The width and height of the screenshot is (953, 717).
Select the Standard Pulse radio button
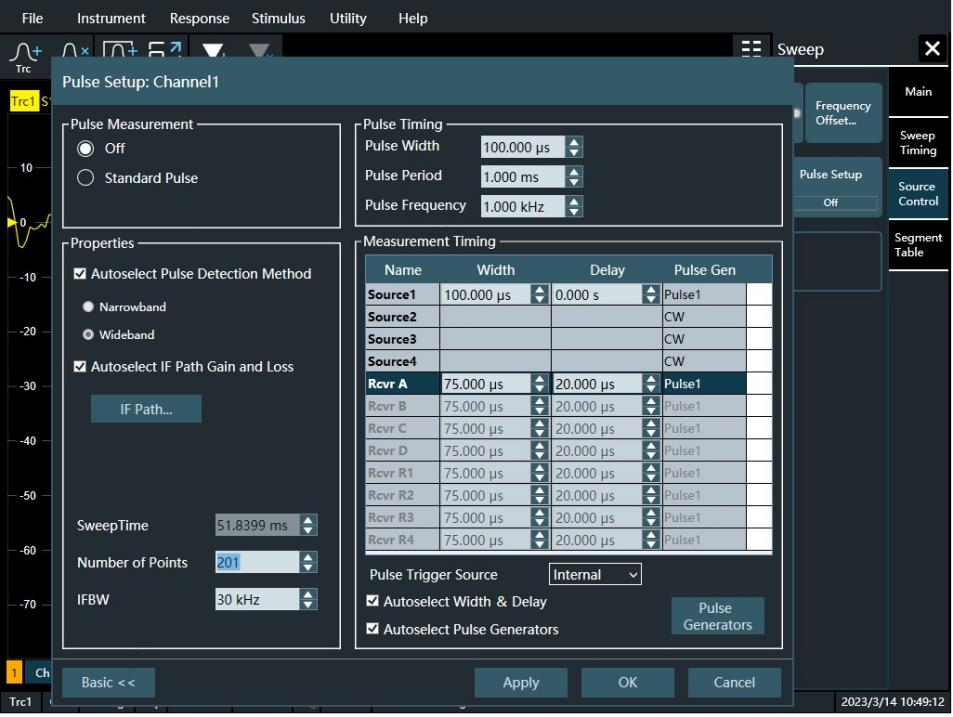click(86, 178)
